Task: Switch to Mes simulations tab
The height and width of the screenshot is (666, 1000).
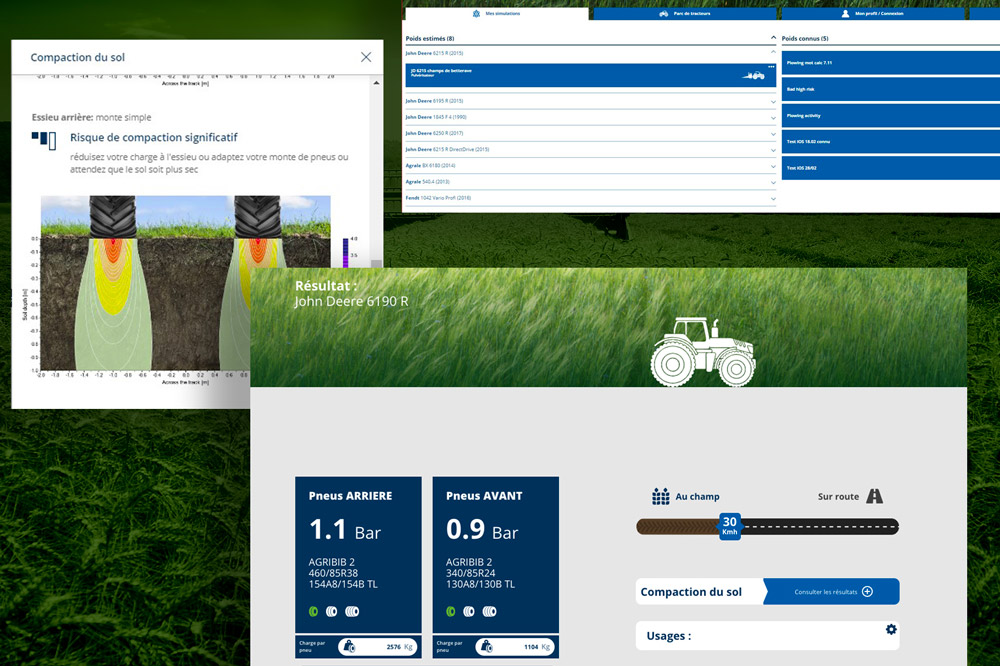Action: [x=496, y=13]
